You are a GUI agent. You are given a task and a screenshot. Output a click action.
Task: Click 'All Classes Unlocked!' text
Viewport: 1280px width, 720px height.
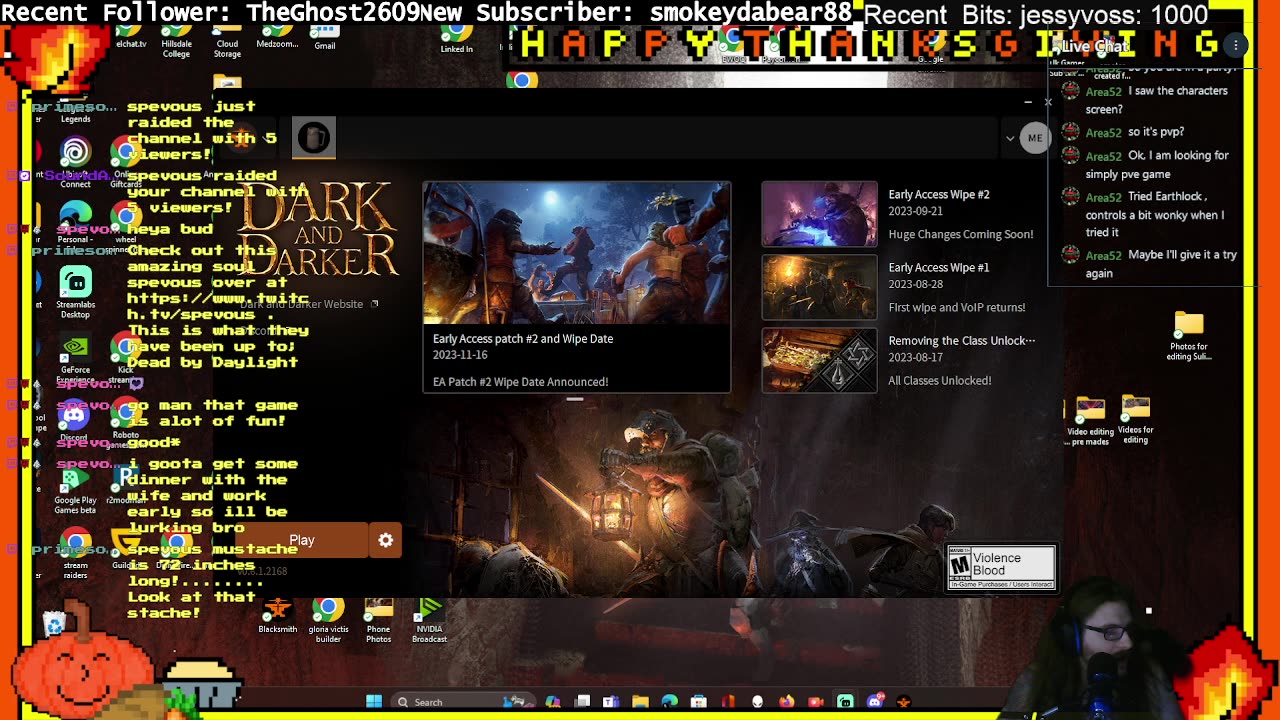click(x=940, y=380)
